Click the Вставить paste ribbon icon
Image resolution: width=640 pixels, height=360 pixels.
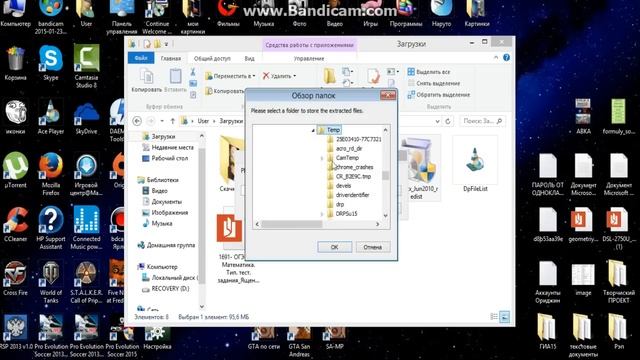point(176,80)
